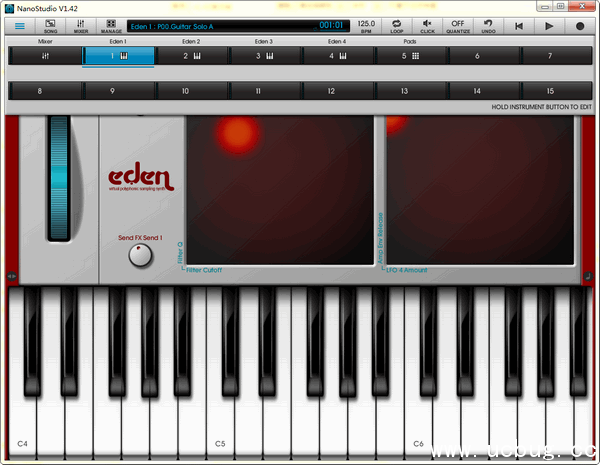Screen dimensions: 600x465
Task: Open the Song editor
Action: coord(50,25)
